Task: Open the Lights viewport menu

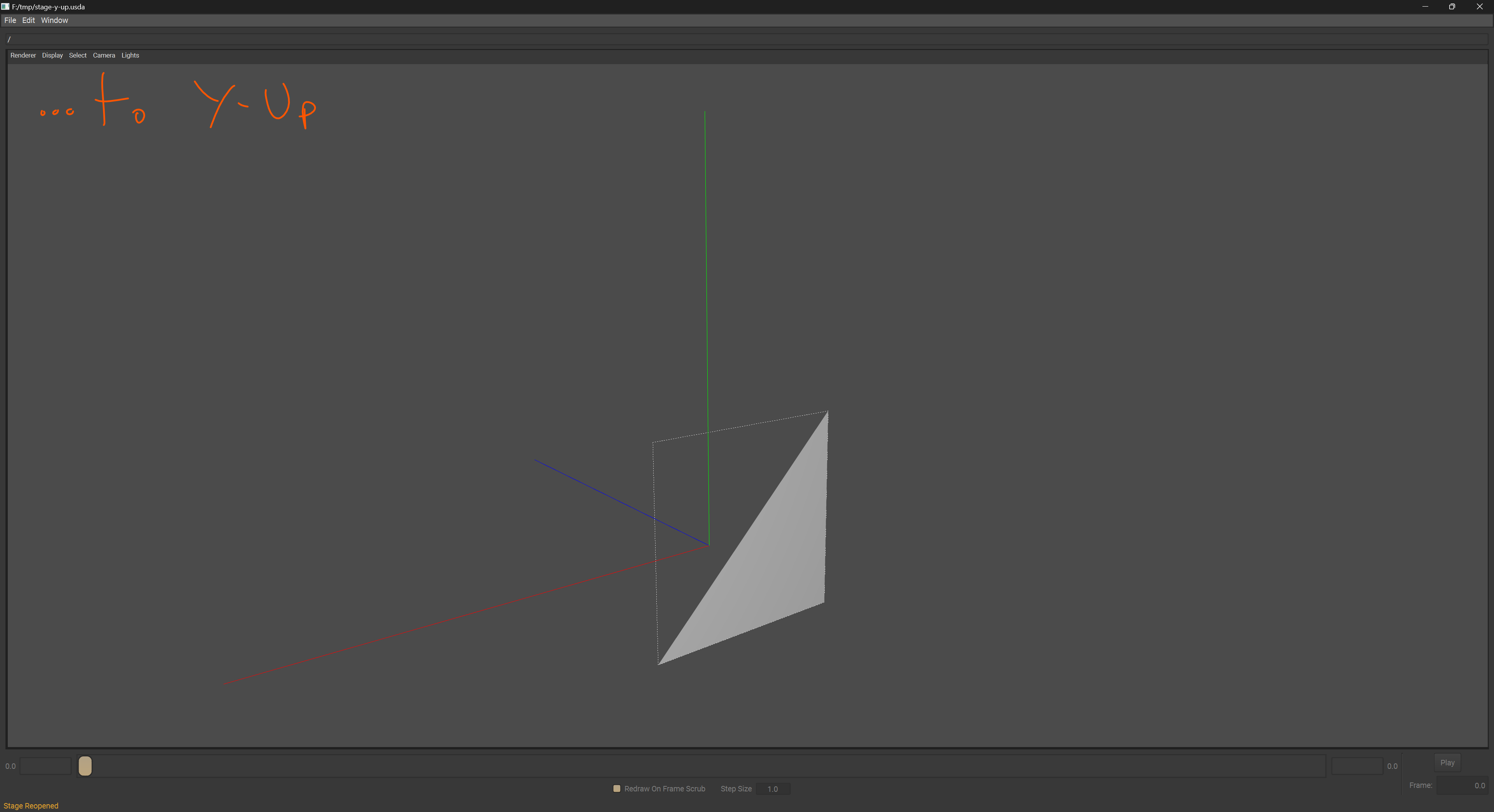Action: (x=130, y=56)
